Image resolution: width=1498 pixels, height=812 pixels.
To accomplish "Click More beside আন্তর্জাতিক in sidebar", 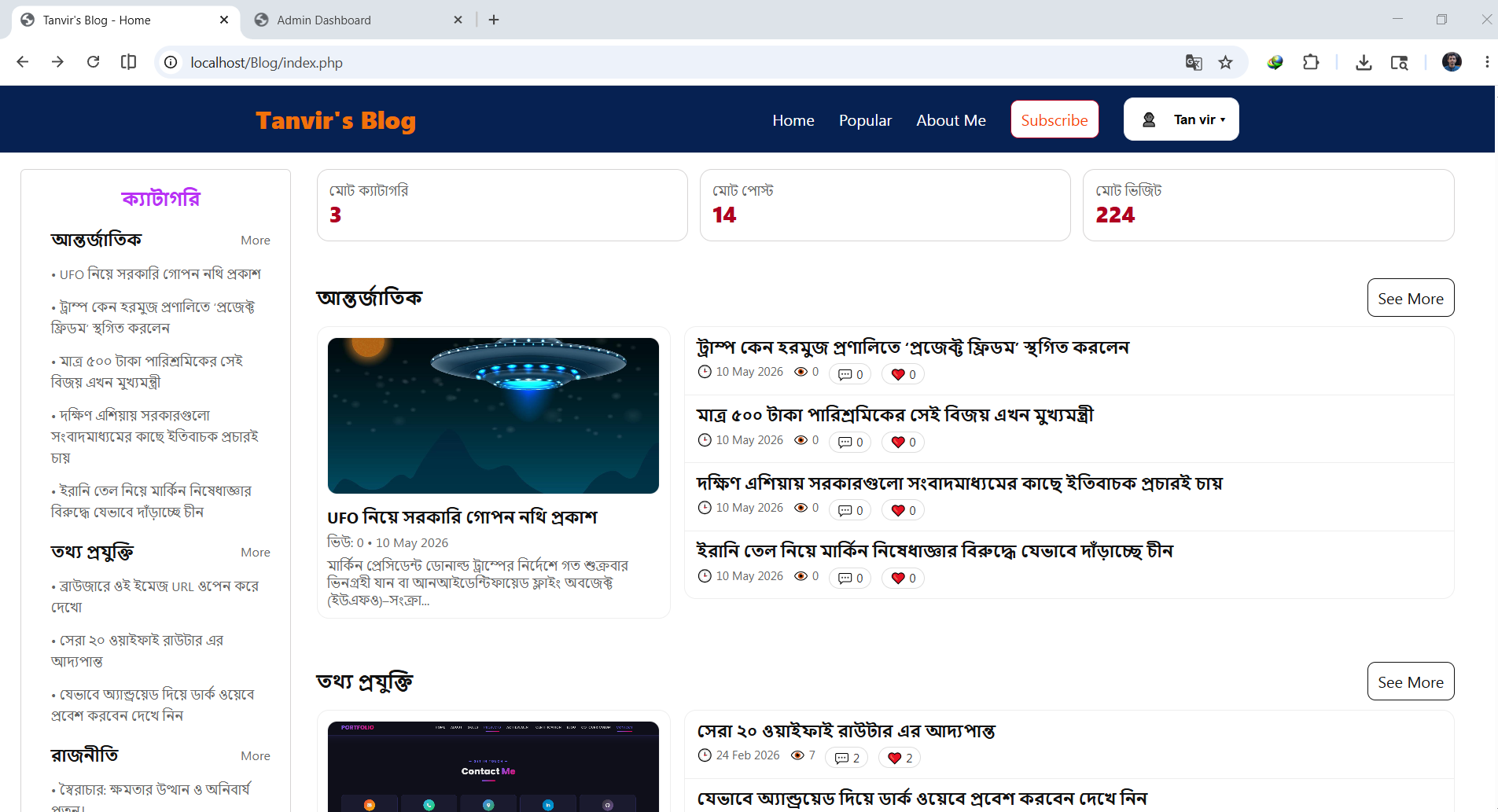I will (x=255, y=241).
